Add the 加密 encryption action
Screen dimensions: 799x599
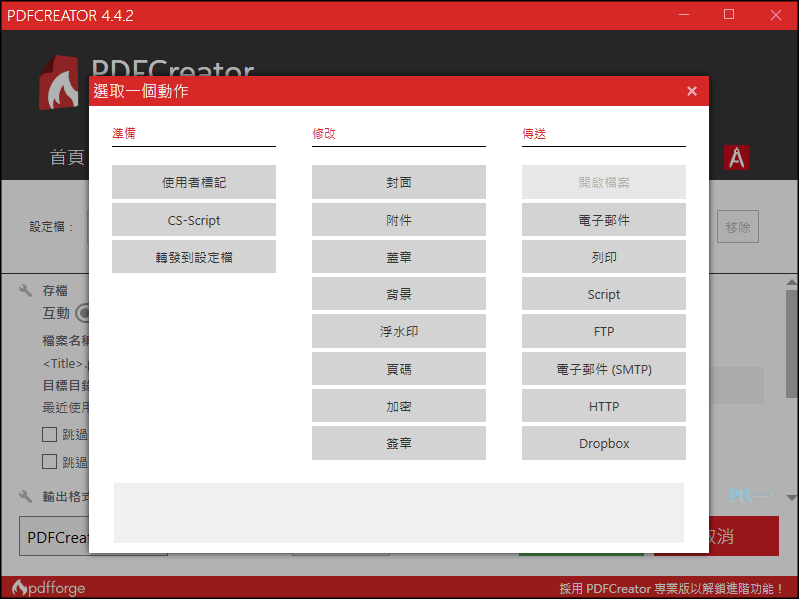click(398, 406)
